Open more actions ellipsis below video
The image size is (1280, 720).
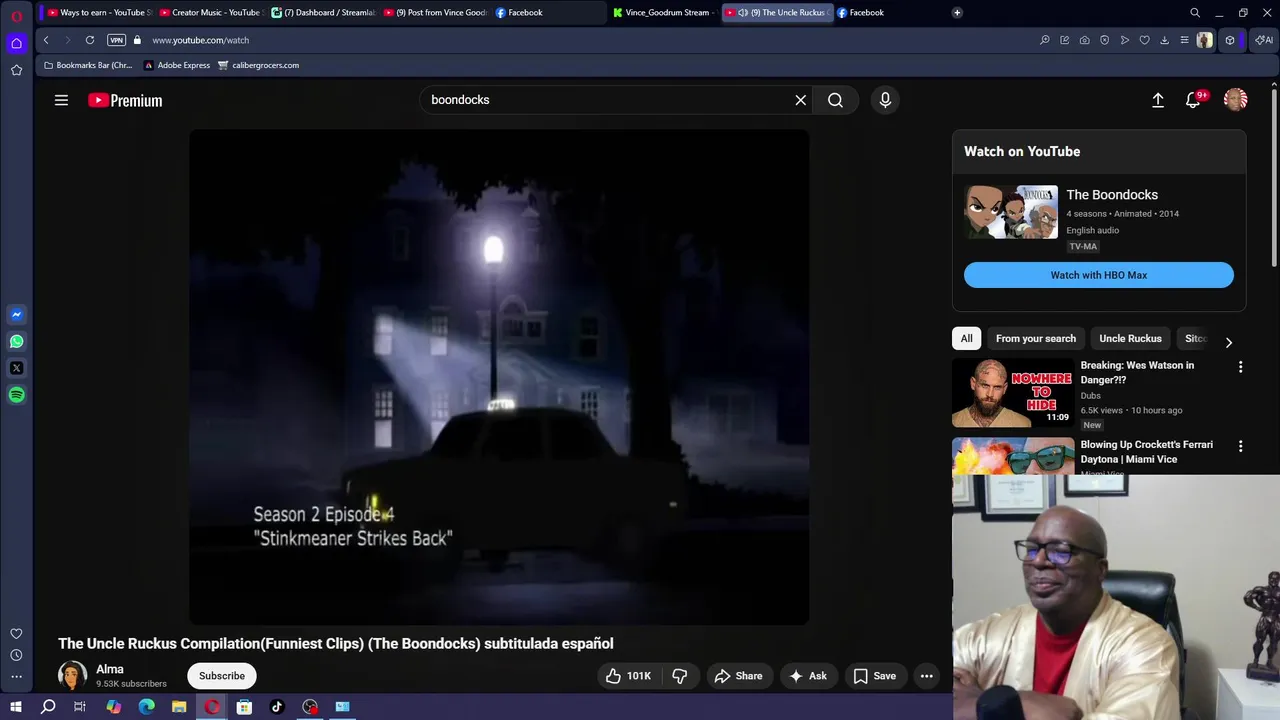point(927,676)
